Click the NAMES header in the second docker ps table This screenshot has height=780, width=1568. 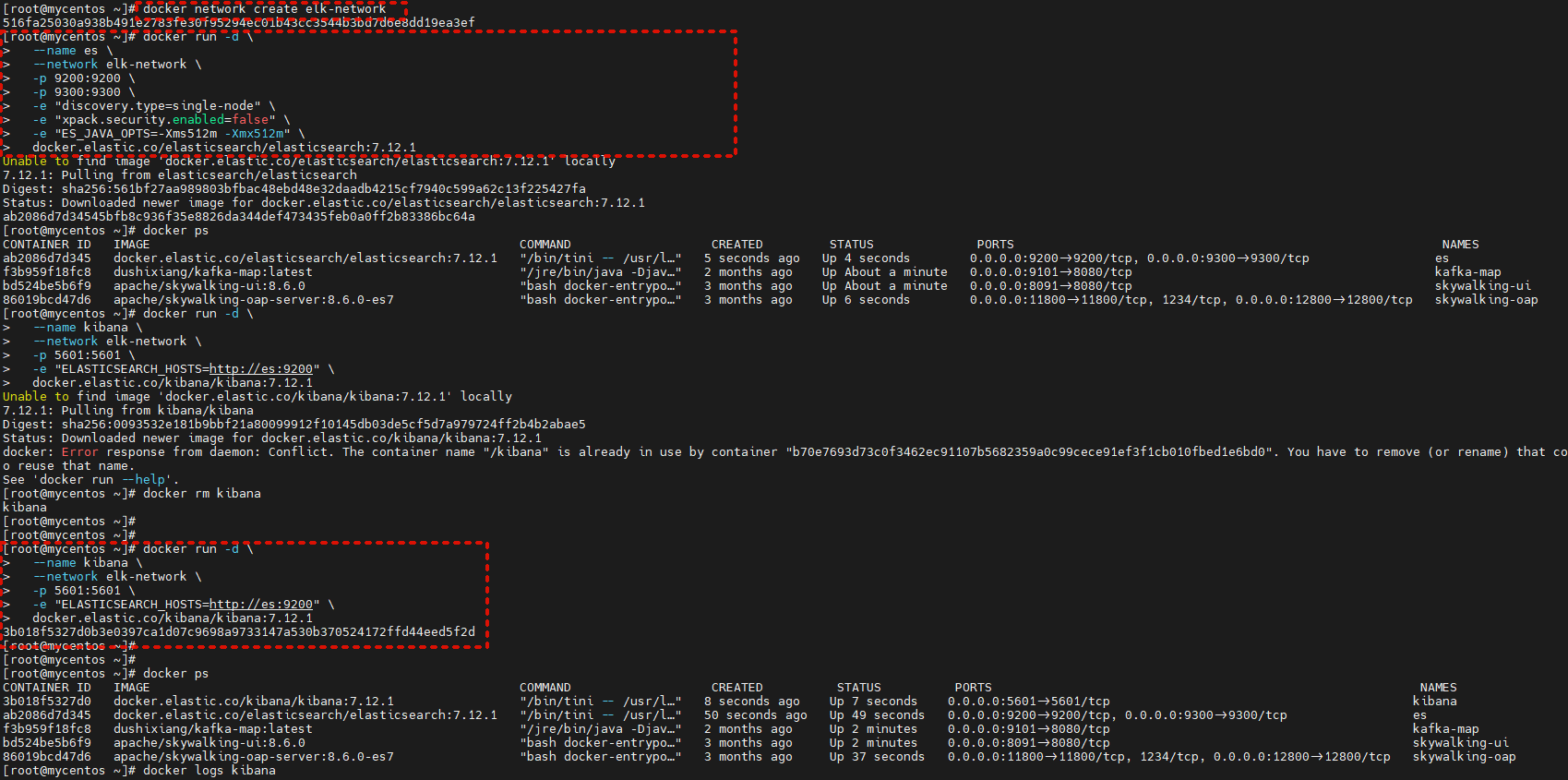pyautogui.click(x=1438, y=688)
